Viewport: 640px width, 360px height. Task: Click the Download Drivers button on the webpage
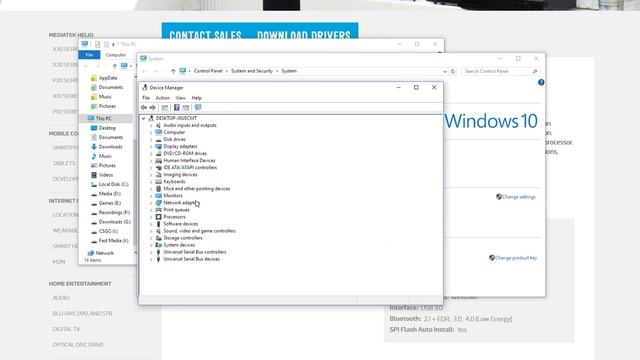pyautogui.click(x=304, y=35)
